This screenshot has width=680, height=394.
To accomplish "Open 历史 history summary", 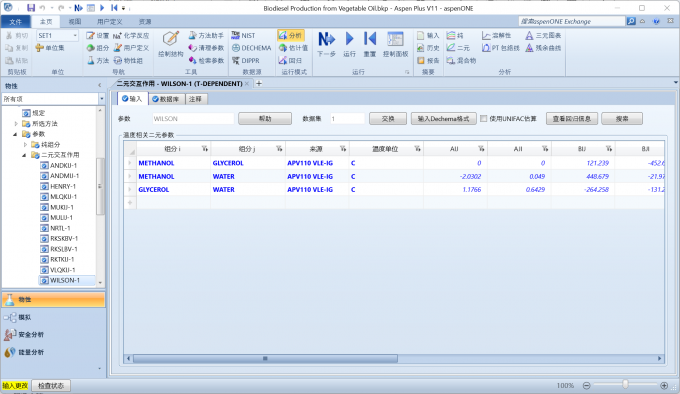I will point(428,48).
